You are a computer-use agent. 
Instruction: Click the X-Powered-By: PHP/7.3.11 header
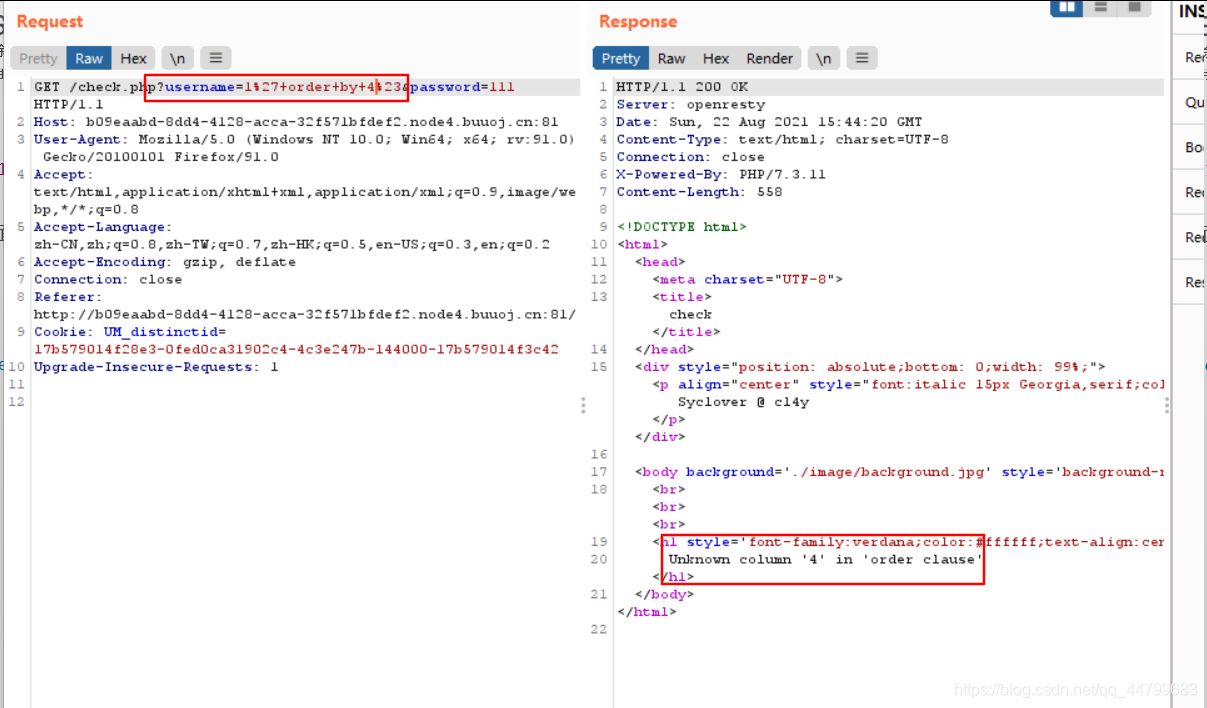pyautogui.click(x=721, y=174)
